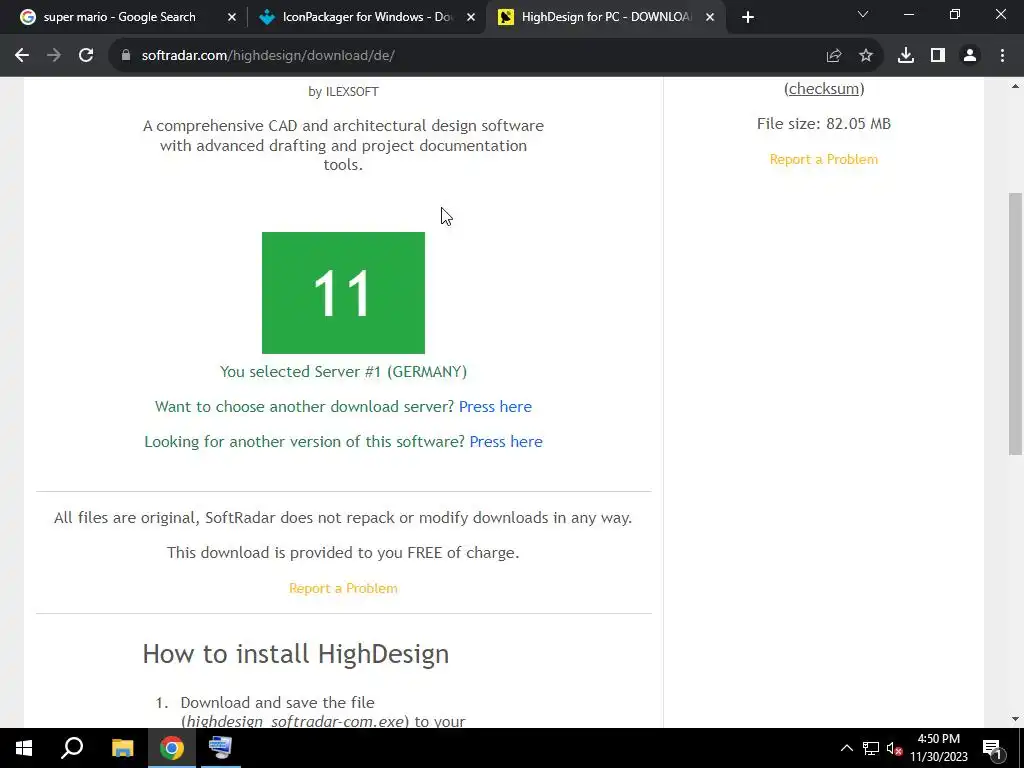Open a new browser tab
This screenshot has height=768, width=1024.
click(748, 17)
